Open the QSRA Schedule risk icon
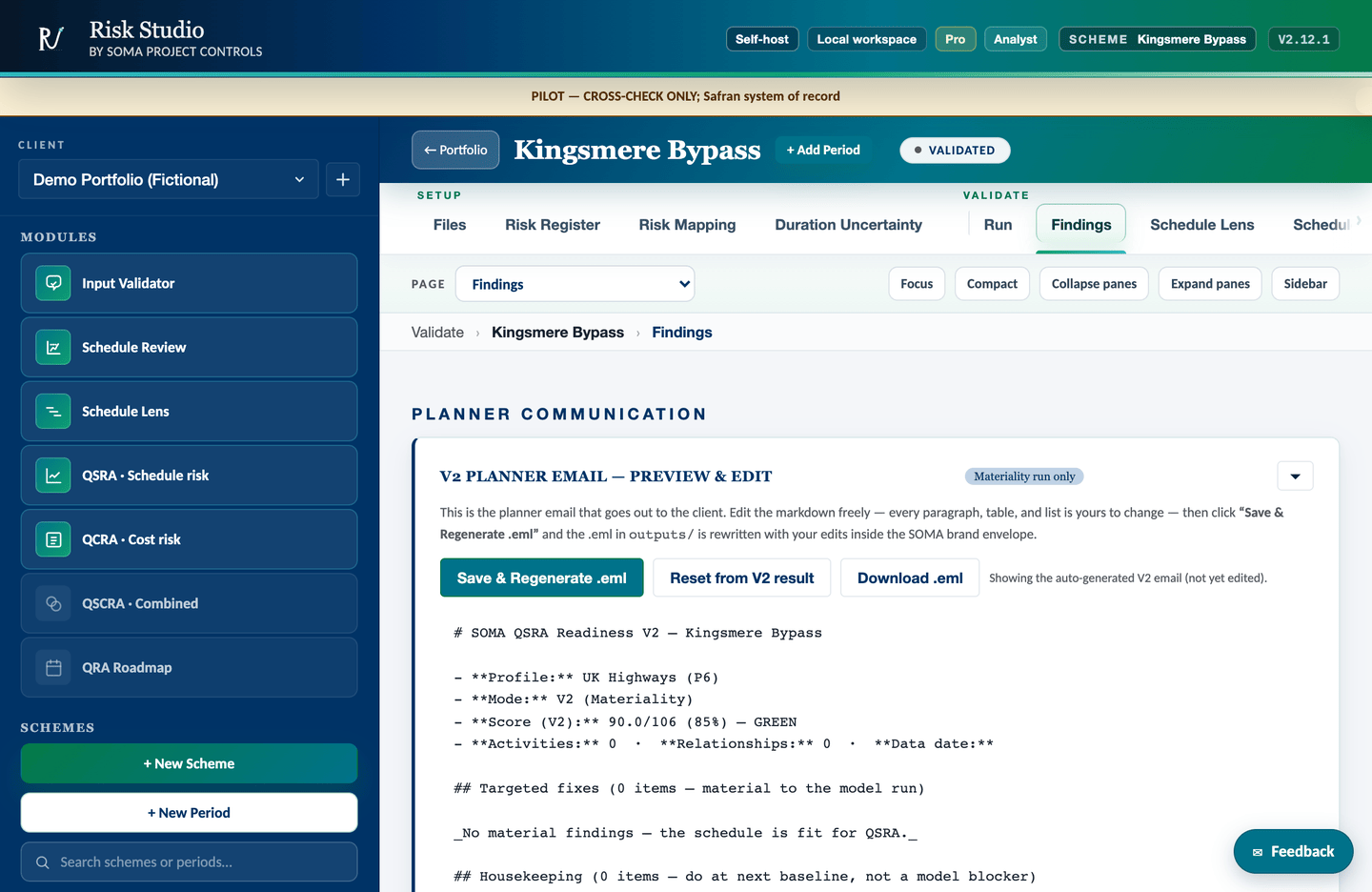Viewport: 1372px width, 892px height. tap(53, 475)
